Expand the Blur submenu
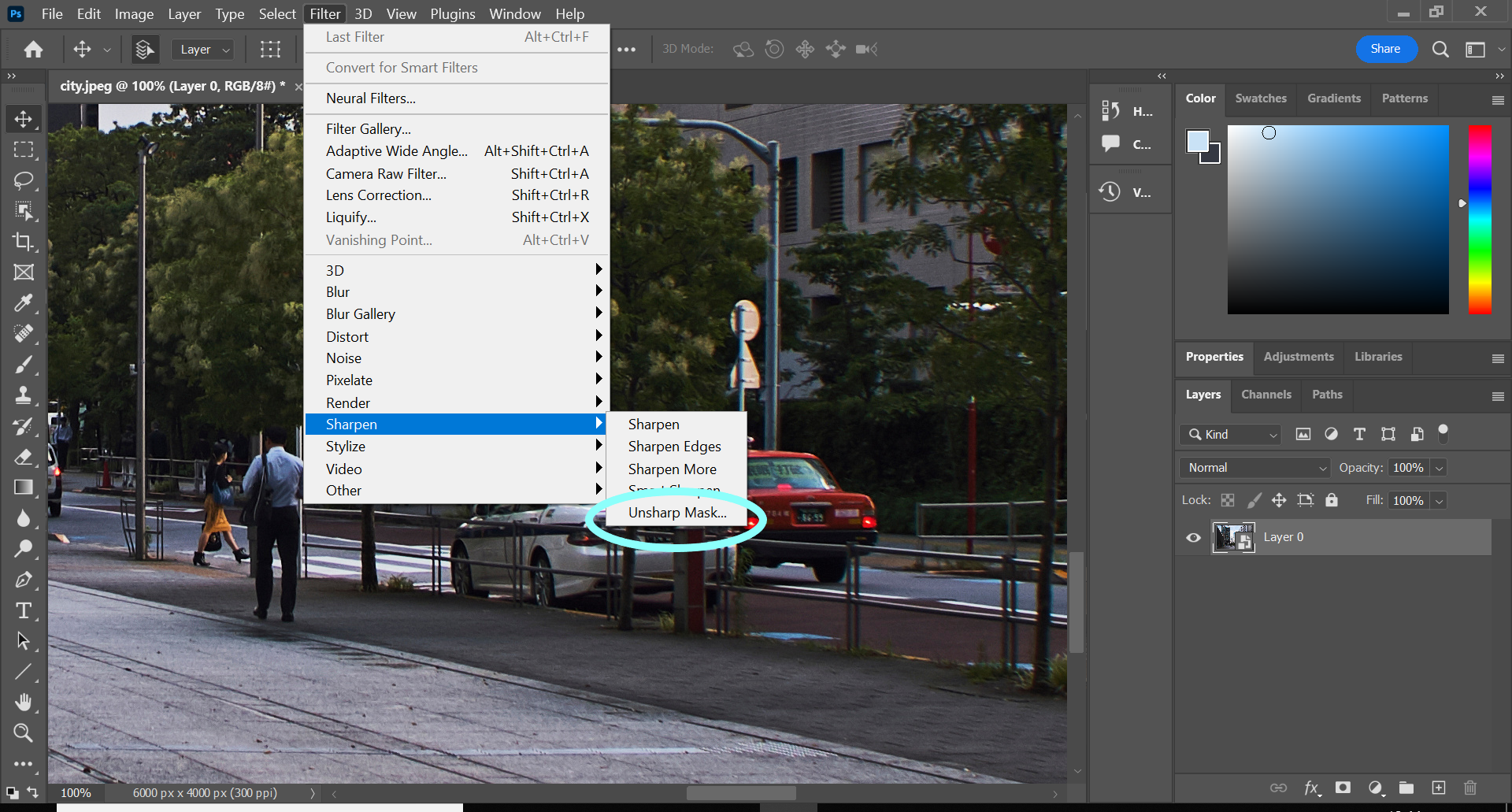 point(457,292)
